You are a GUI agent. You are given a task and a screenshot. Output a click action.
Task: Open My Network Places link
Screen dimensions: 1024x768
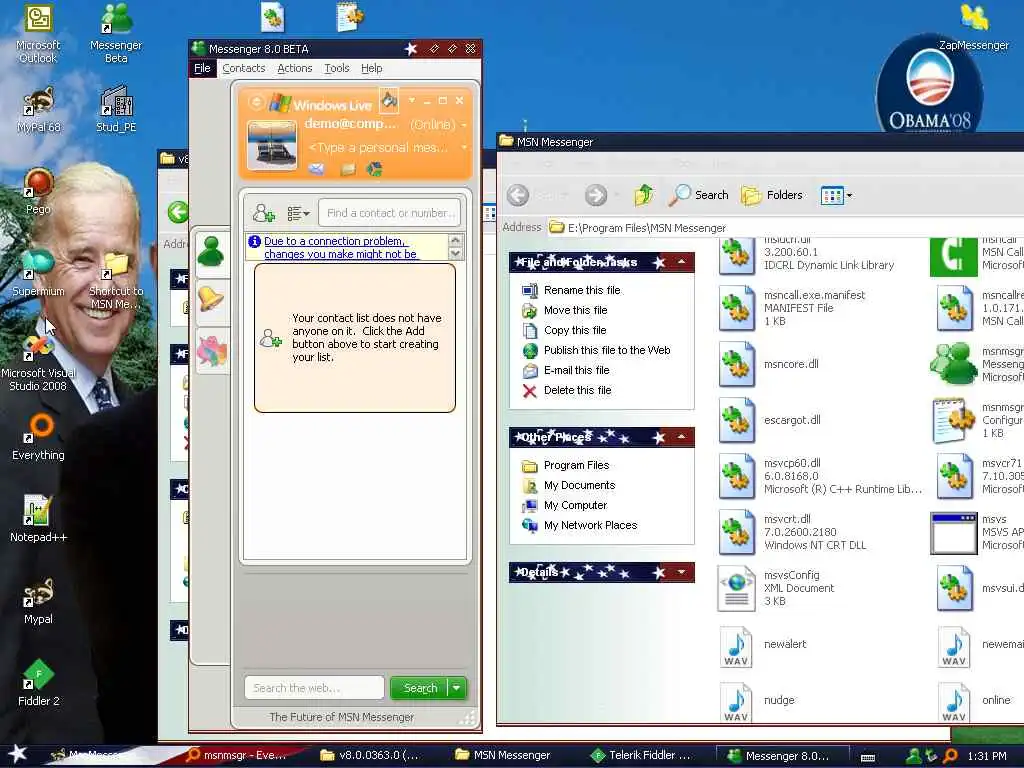590,525
